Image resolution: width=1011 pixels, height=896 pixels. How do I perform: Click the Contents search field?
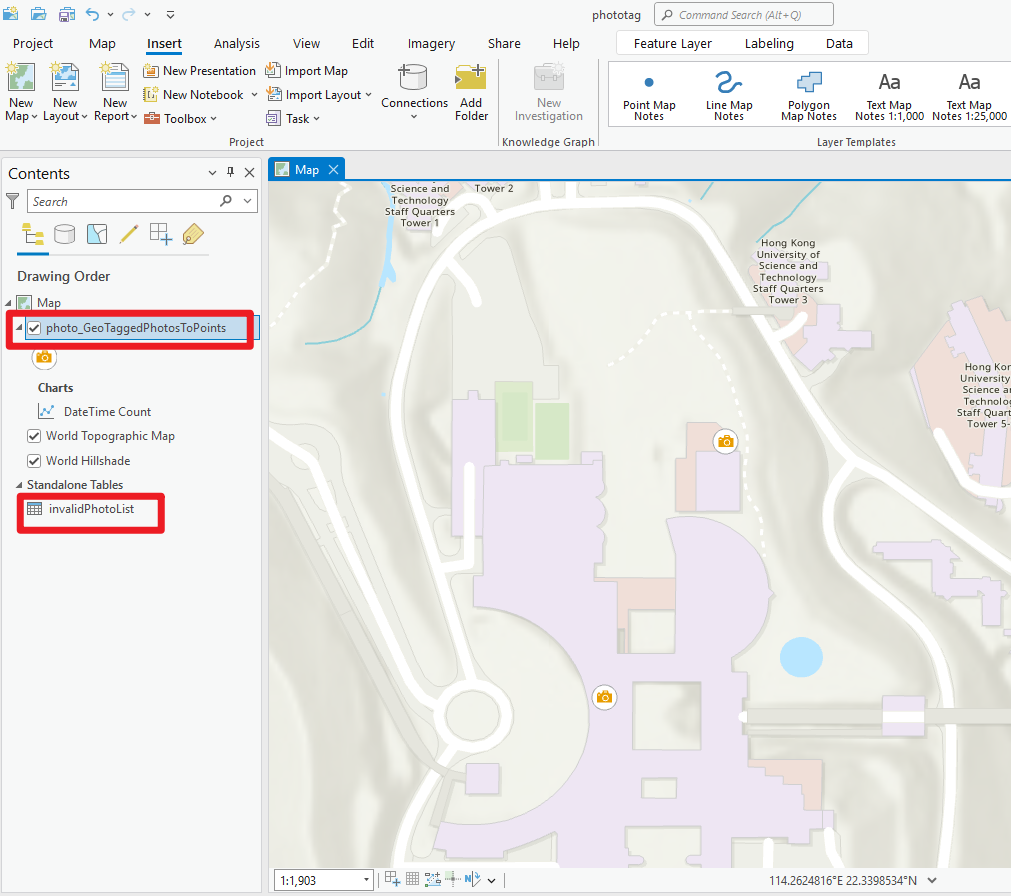tap(125, 201)
